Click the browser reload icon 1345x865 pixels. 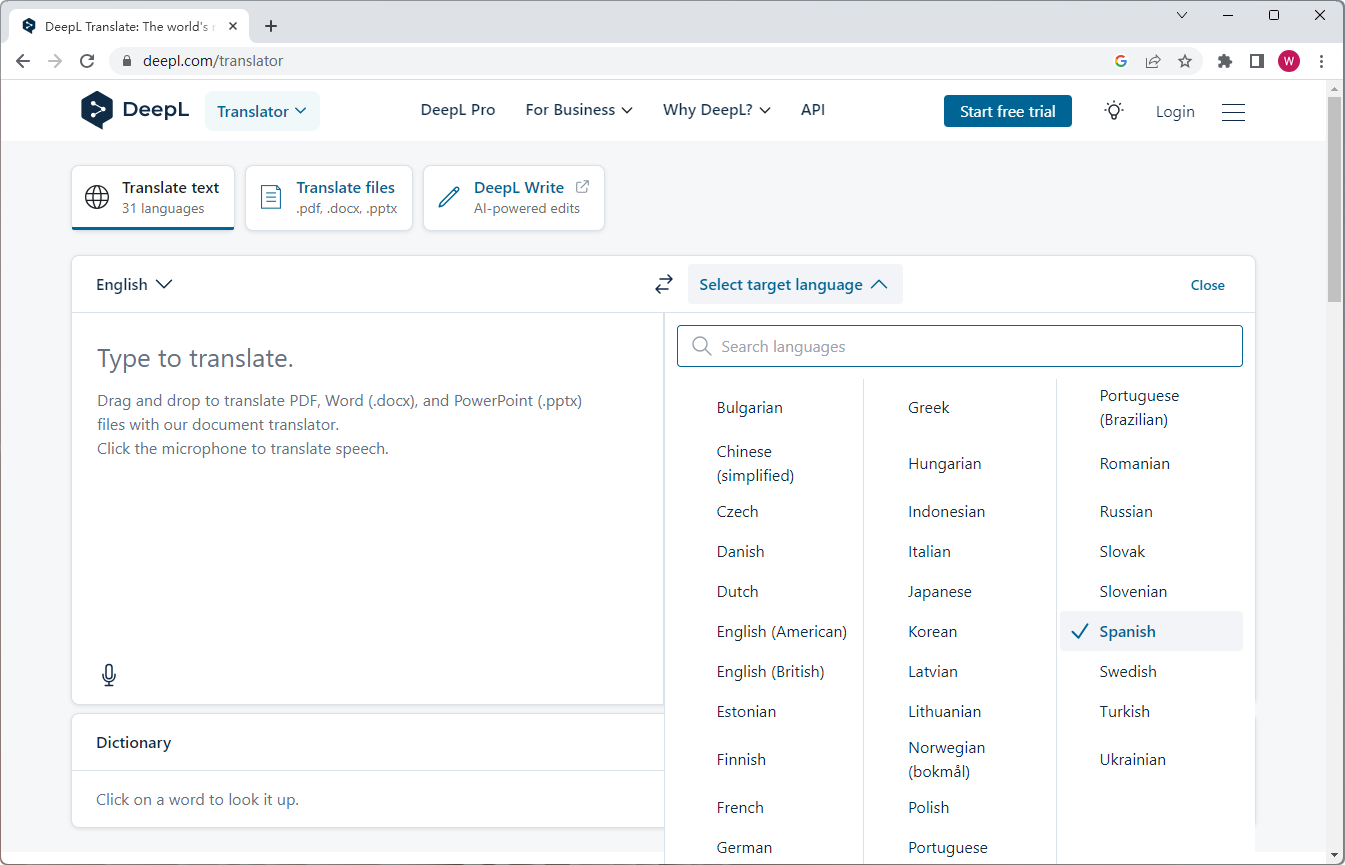point(87,61)
